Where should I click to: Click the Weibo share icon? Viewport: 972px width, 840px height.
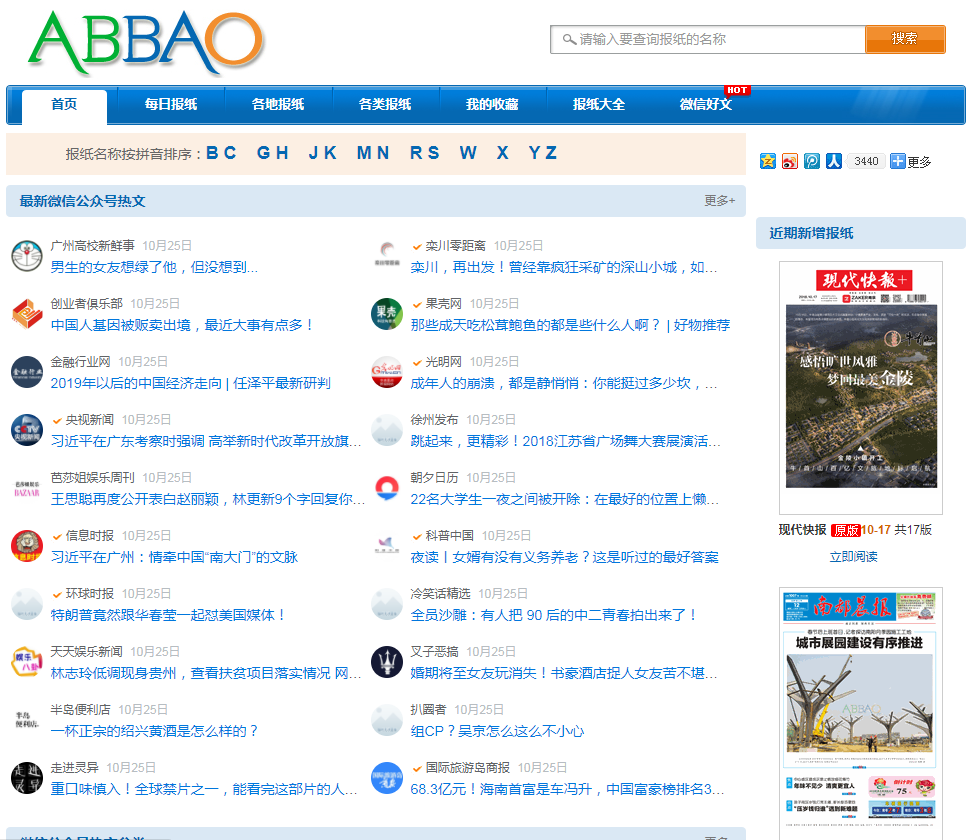tap(790, 162)
